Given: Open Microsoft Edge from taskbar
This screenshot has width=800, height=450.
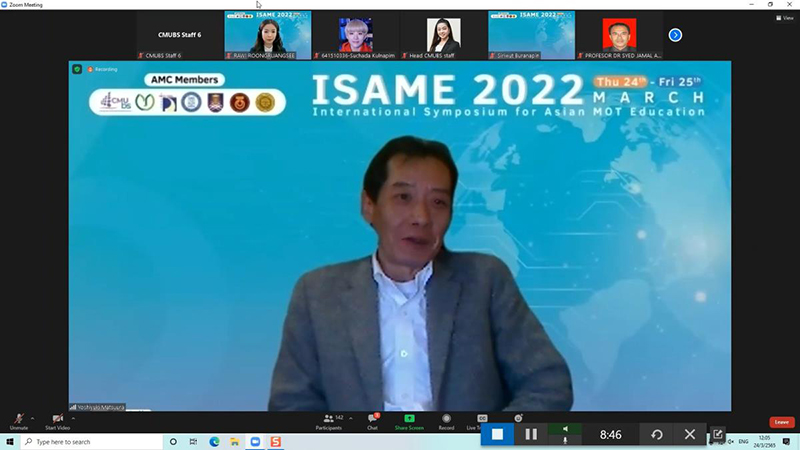Looking at the screenshot, I should [214, 441].
